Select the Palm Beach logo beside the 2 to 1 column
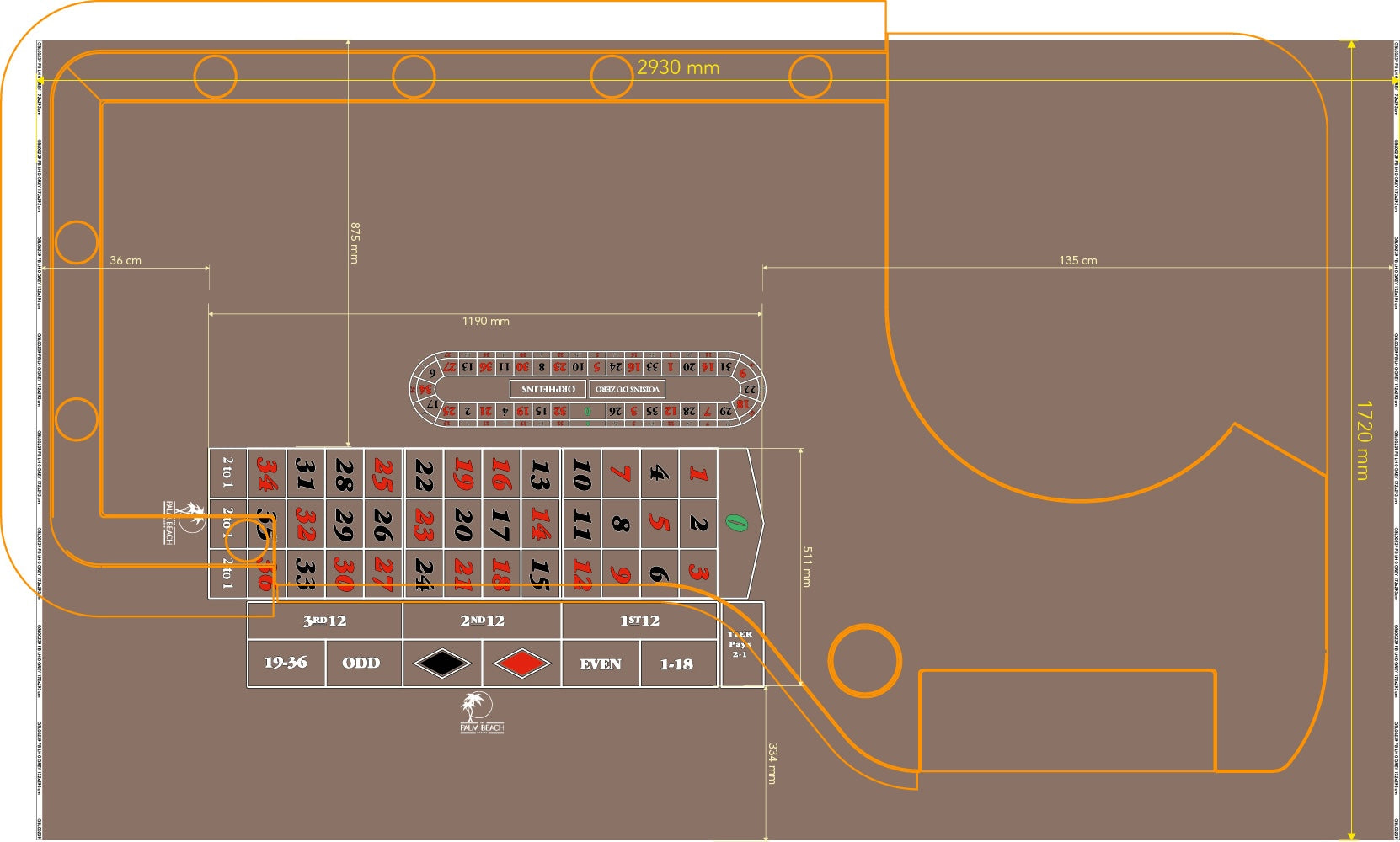The image size is (1400, 842). tap(183, 523)
